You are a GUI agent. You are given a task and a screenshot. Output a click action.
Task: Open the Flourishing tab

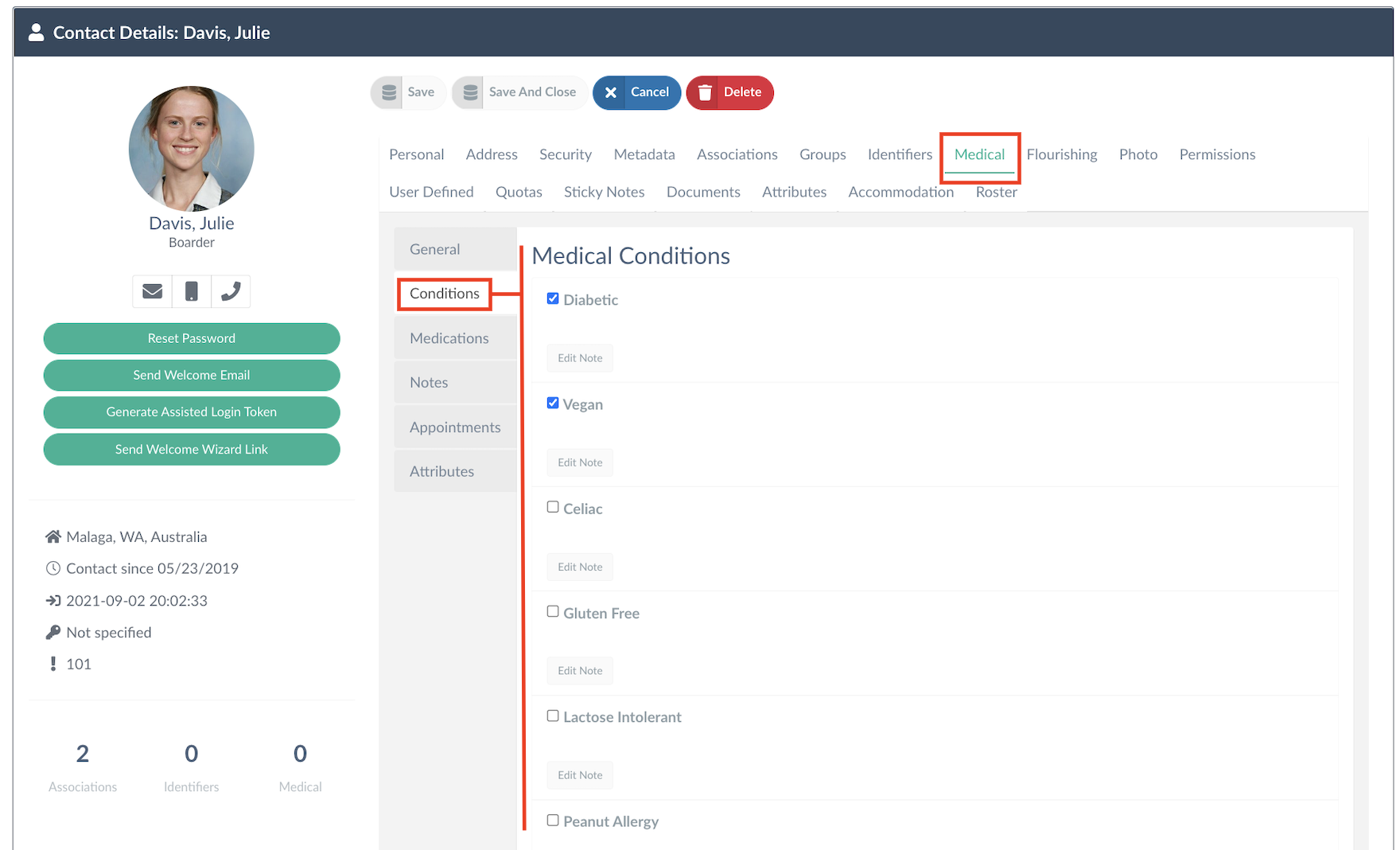click(x=1062, y=154)
